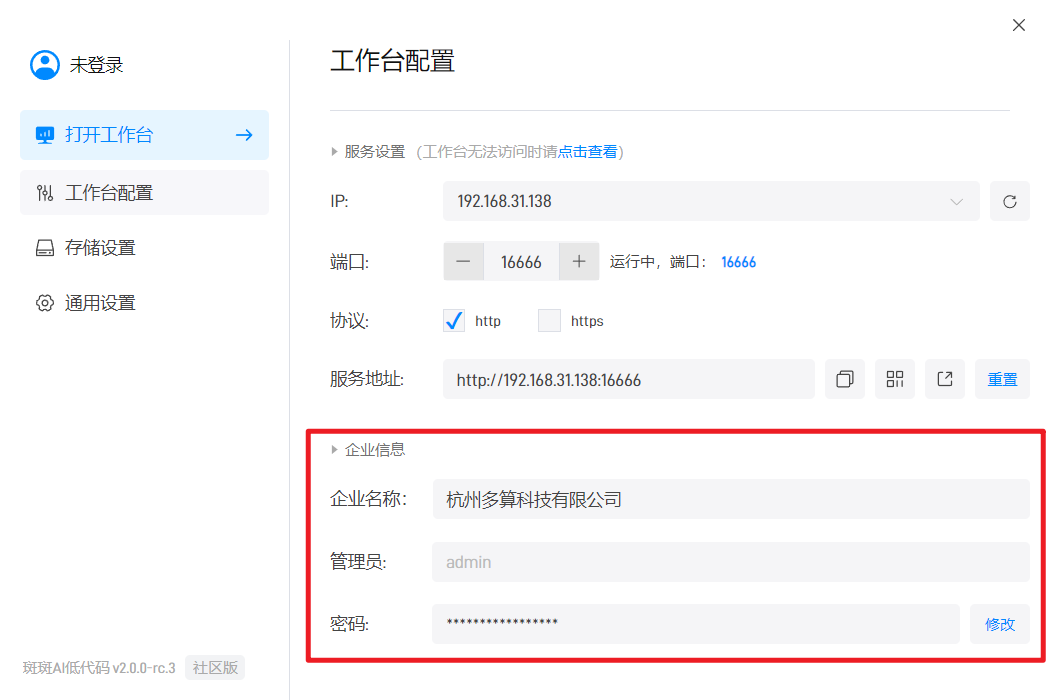This screenshot has width=1050, height=700.
Task: Click the 管理员 admin field
Action: [x=731, y=562]
